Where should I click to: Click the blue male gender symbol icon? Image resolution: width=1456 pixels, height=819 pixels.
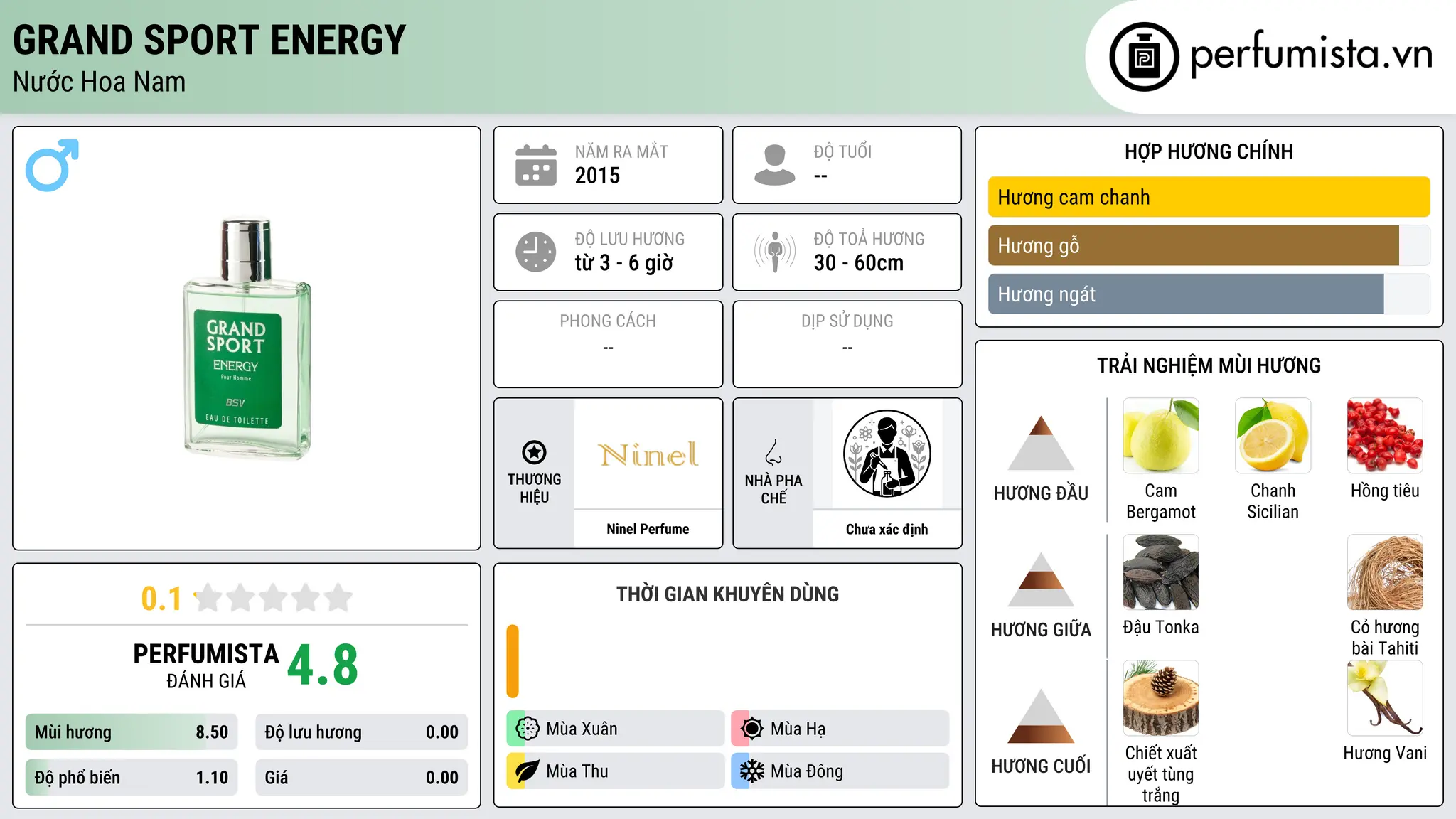click(x=52, y=165)
